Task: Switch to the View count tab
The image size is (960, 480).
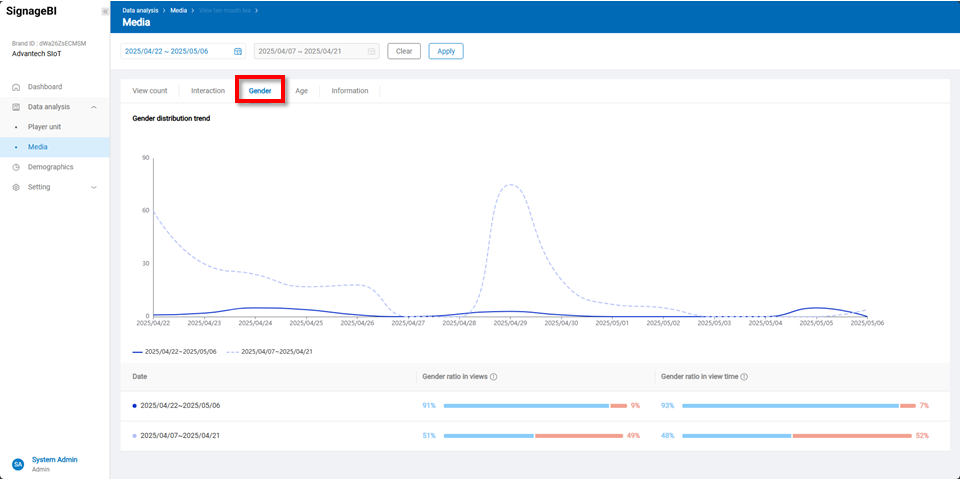Action: [x=150, y=91]
